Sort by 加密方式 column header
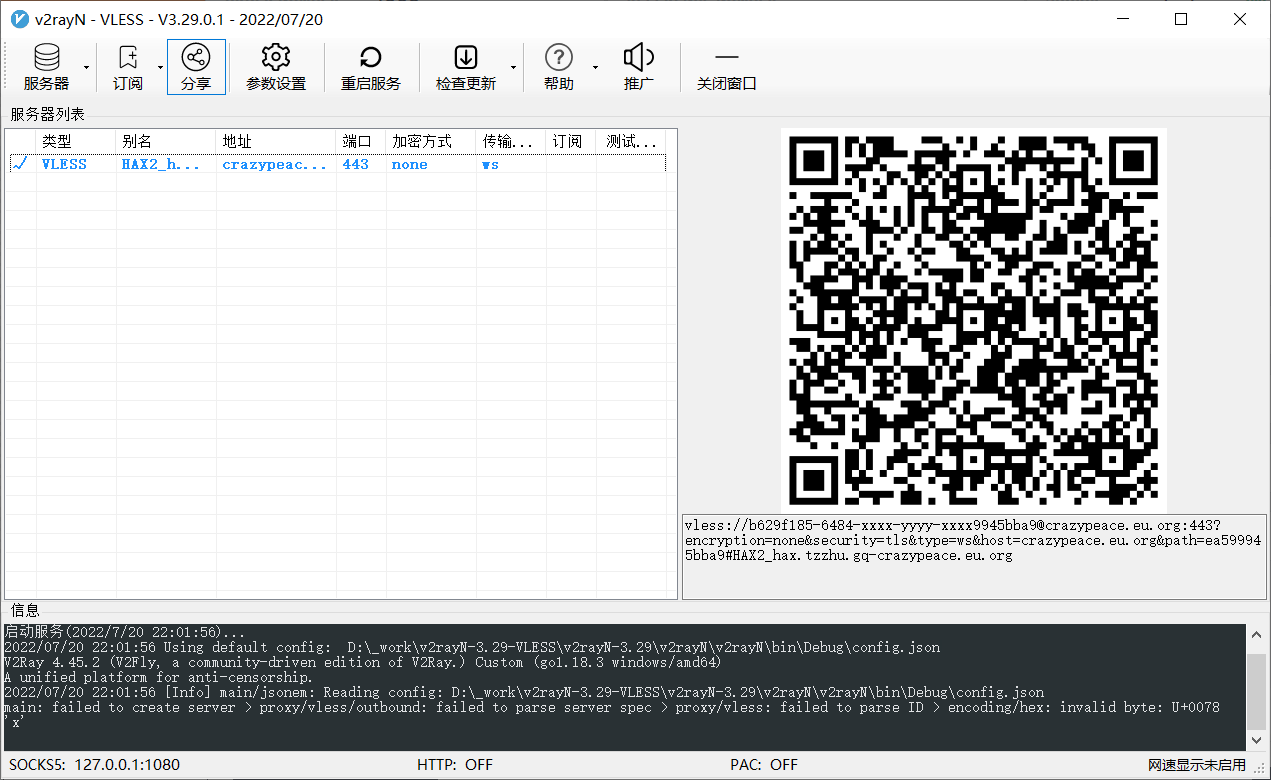 pos(431,141)
